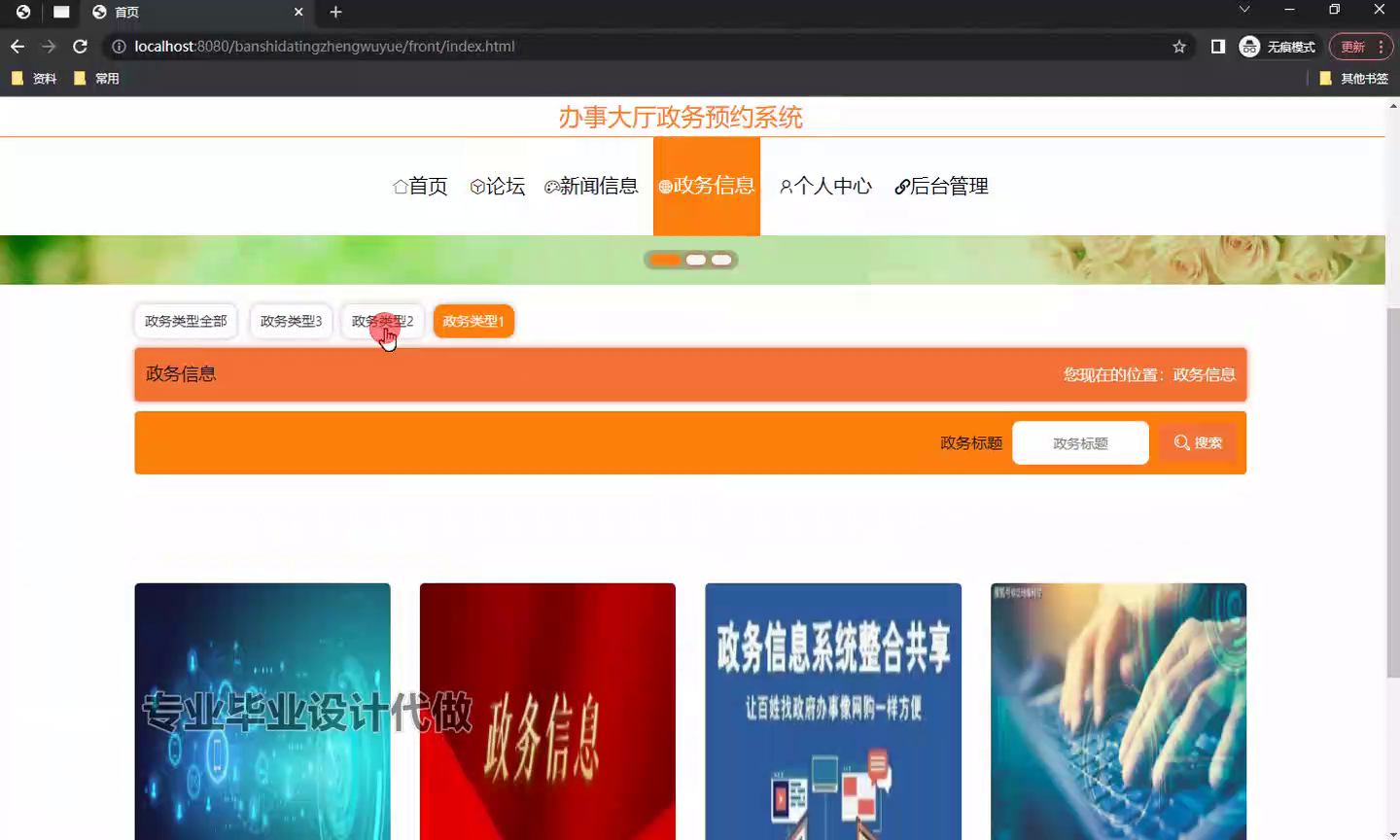Open 新闻信息 in the navigation menu

coord(591,186)
